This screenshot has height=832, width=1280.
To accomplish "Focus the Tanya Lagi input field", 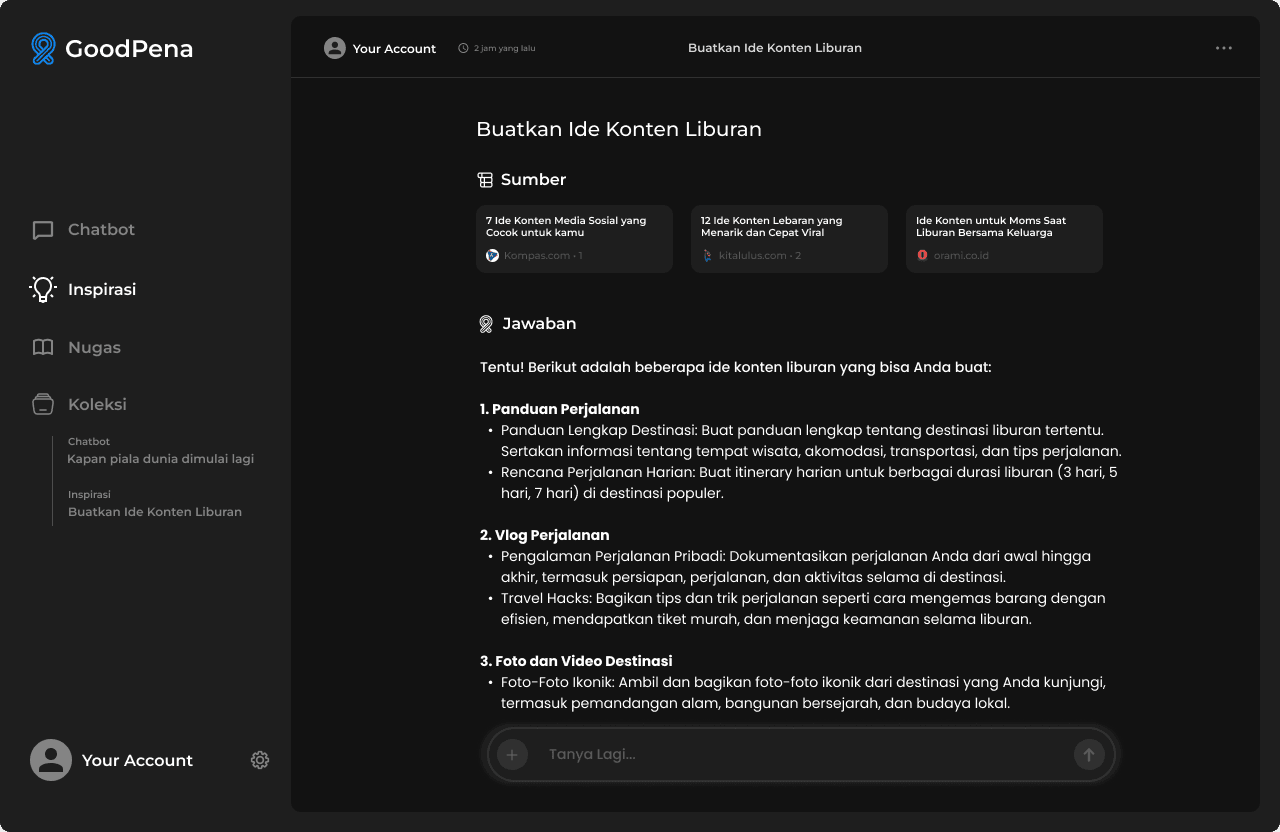I will tap(800, 754).
